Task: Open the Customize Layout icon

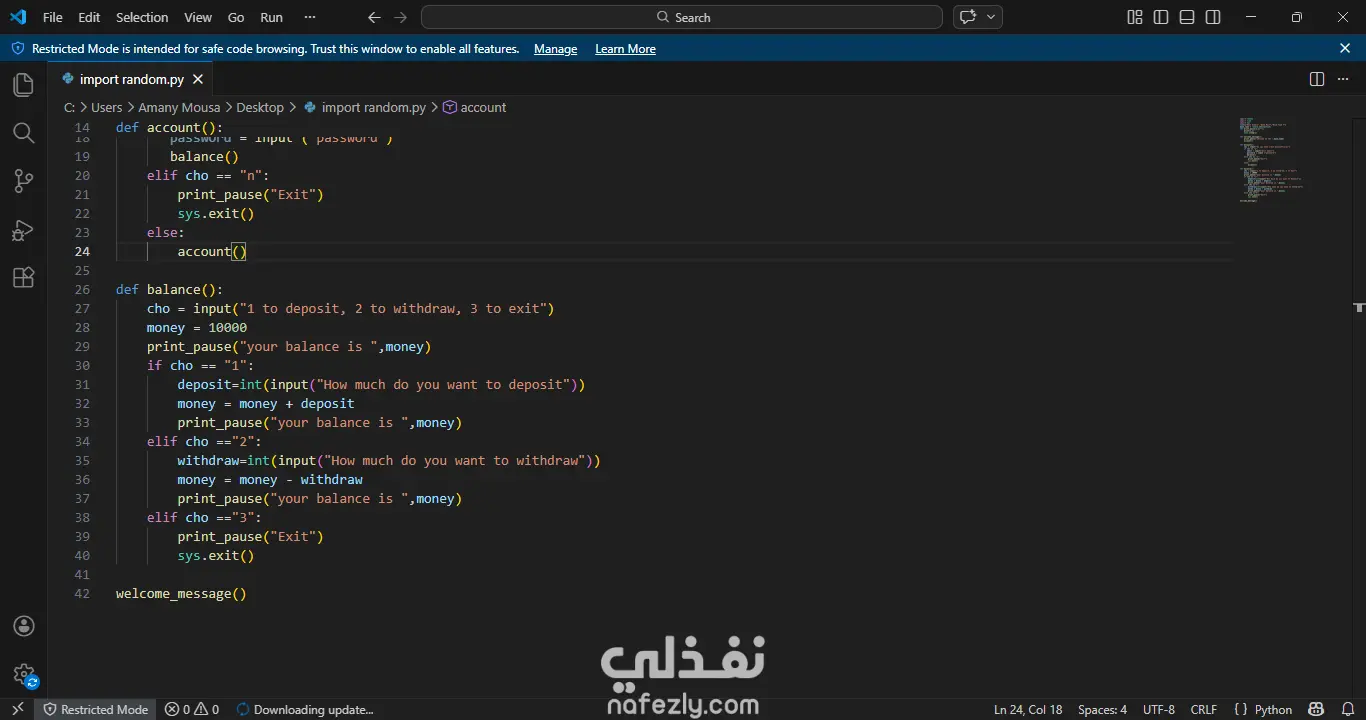Action: click(x=1135, y=17)
